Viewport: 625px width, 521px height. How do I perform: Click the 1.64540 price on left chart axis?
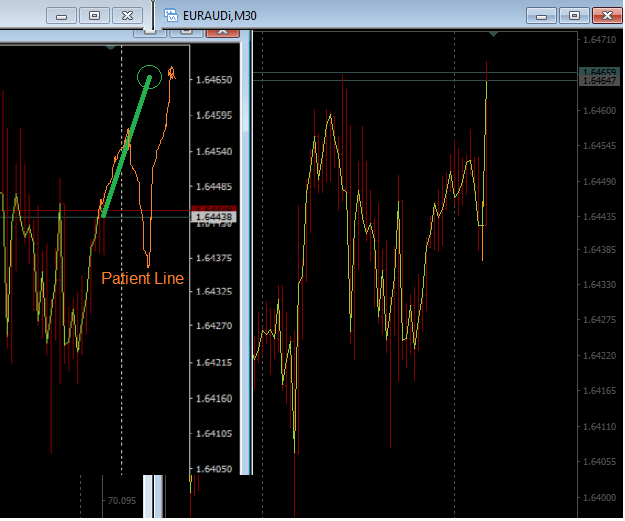tap(214, 151)
